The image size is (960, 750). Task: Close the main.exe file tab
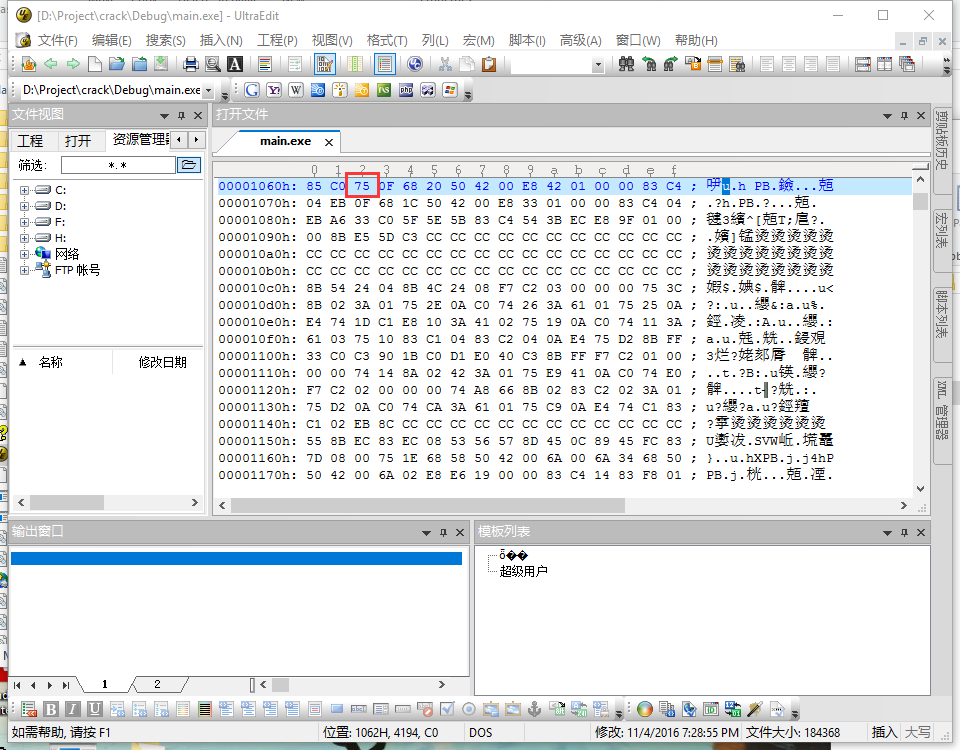(x=329, y=142)
